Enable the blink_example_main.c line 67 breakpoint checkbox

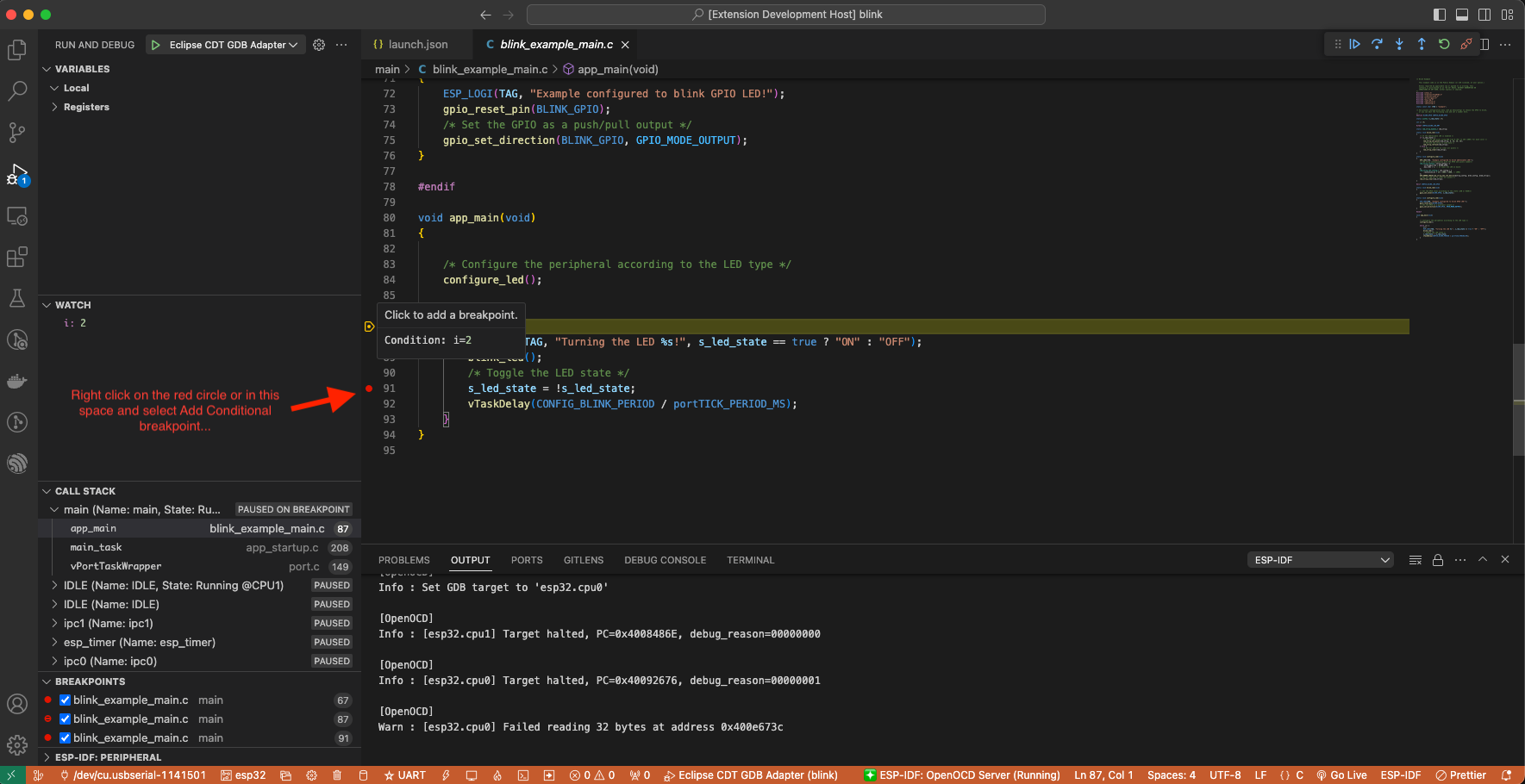click(65, 700)
